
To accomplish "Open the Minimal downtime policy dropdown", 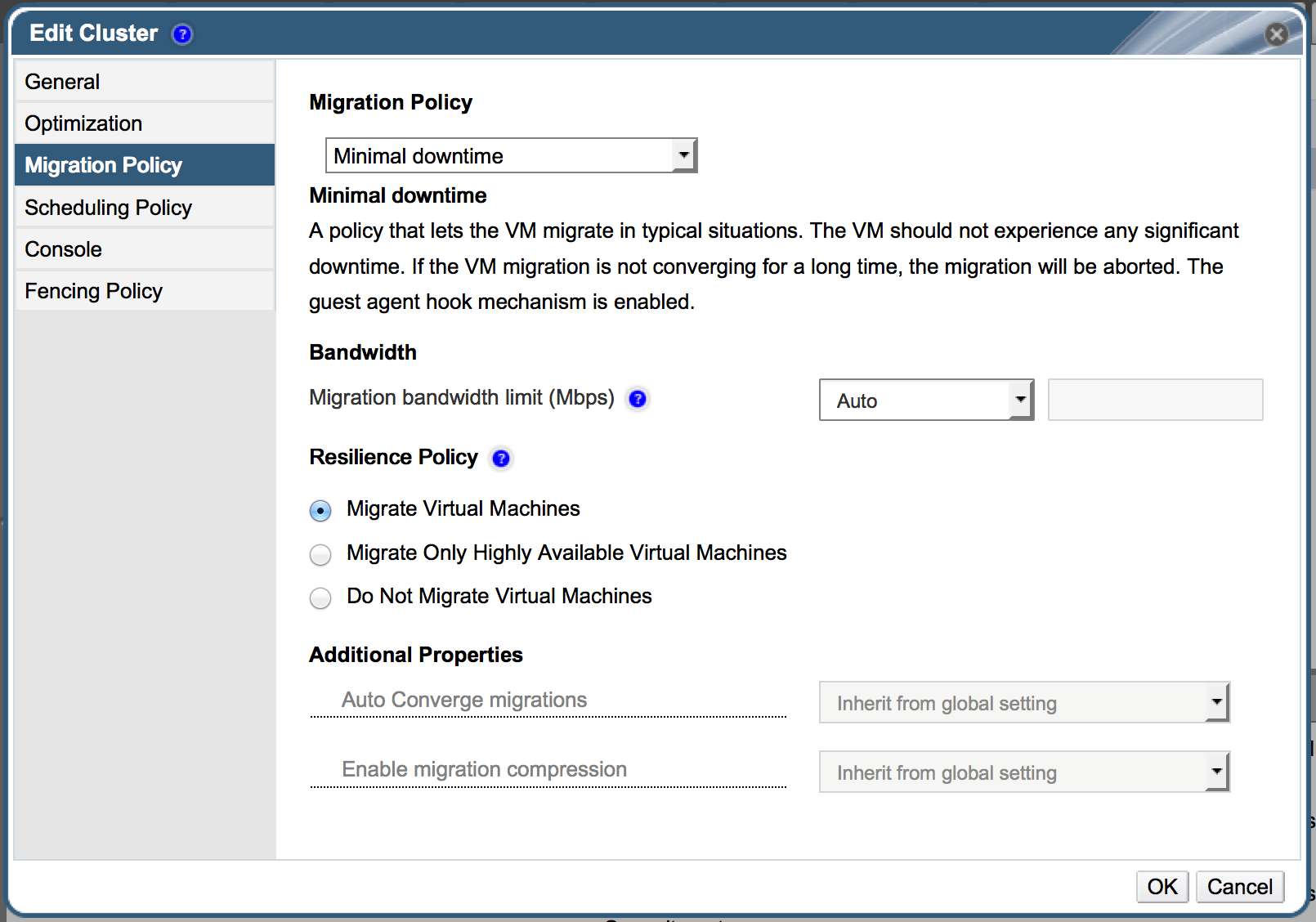I will 511,155.
